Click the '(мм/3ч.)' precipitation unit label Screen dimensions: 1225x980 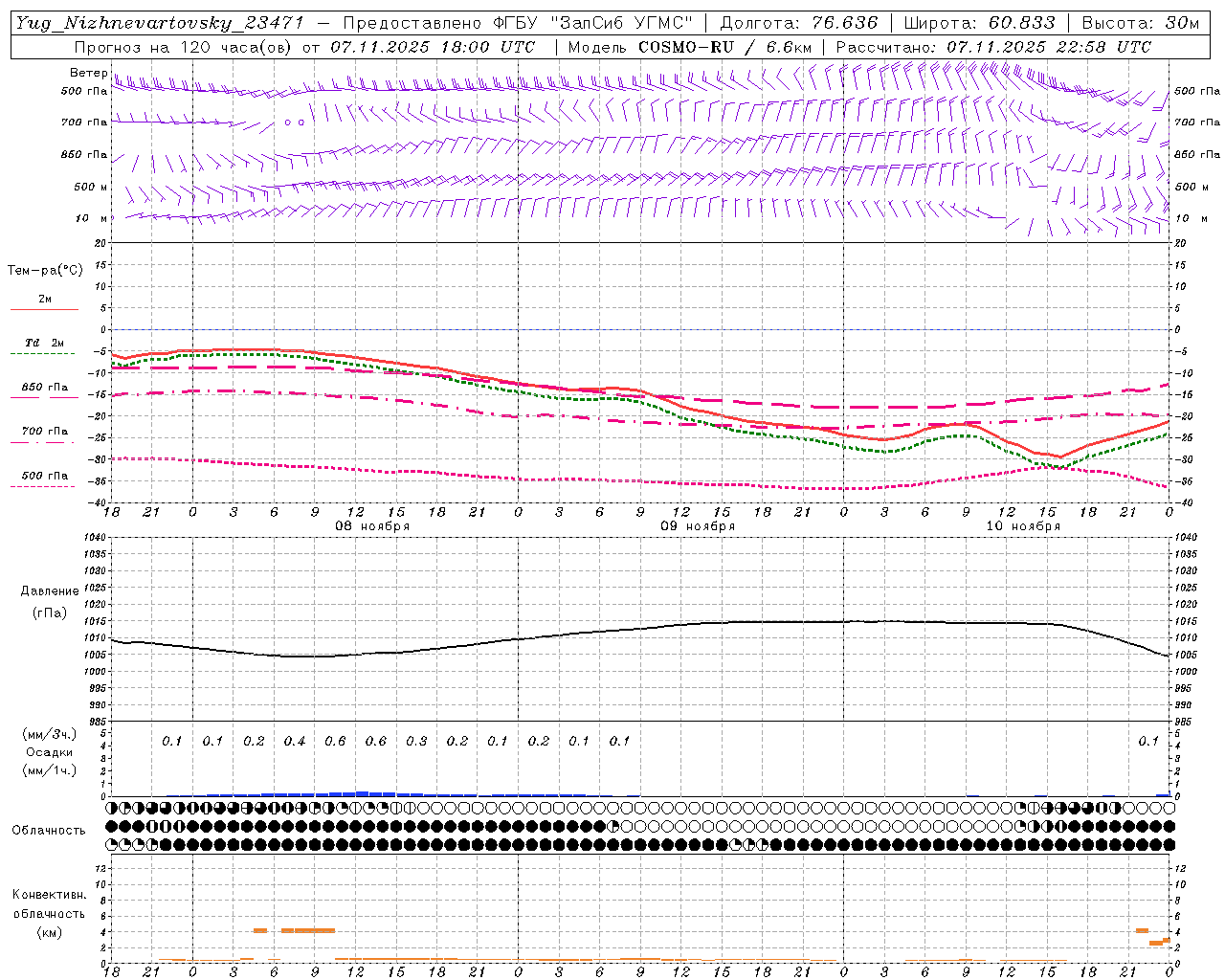point(50,734)
